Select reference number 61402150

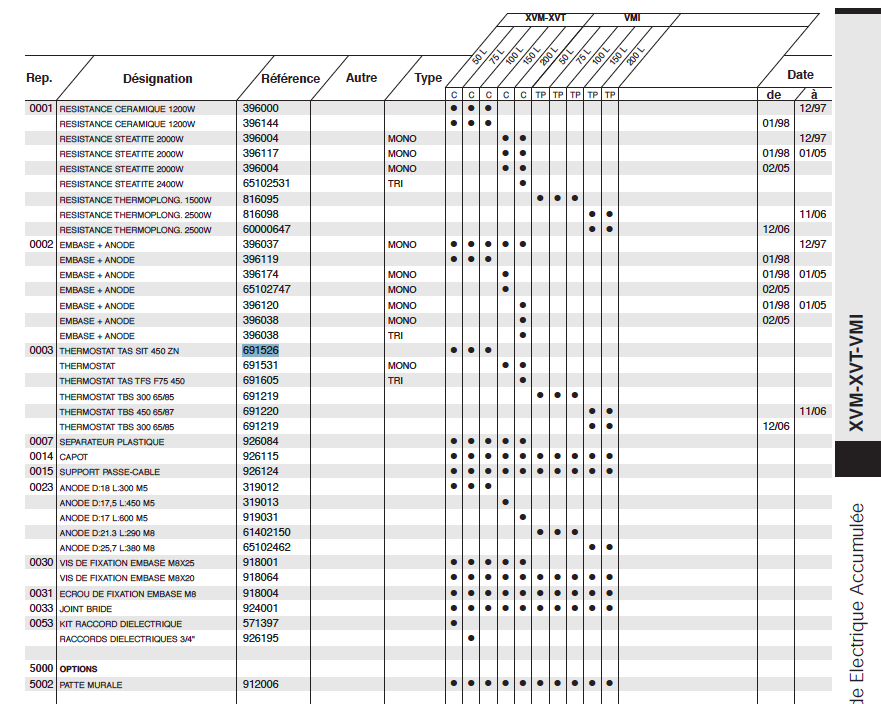266,532
